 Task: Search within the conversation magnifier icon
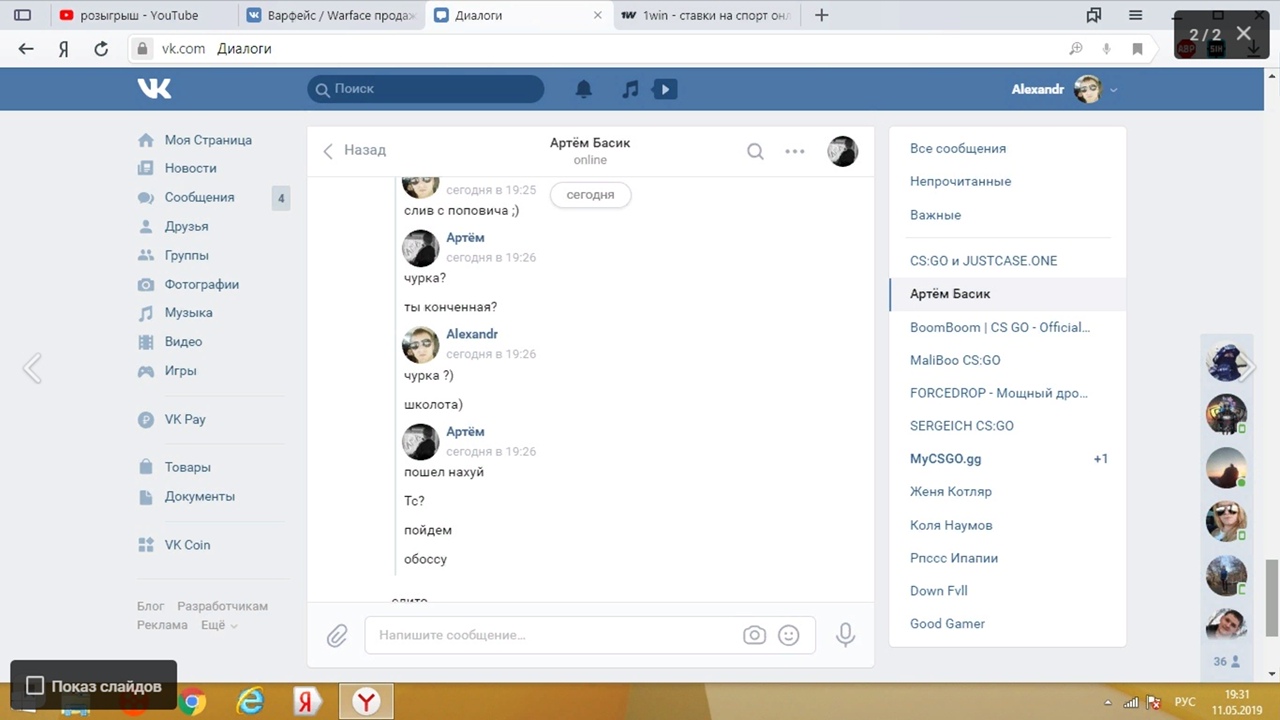click(755, 151)
